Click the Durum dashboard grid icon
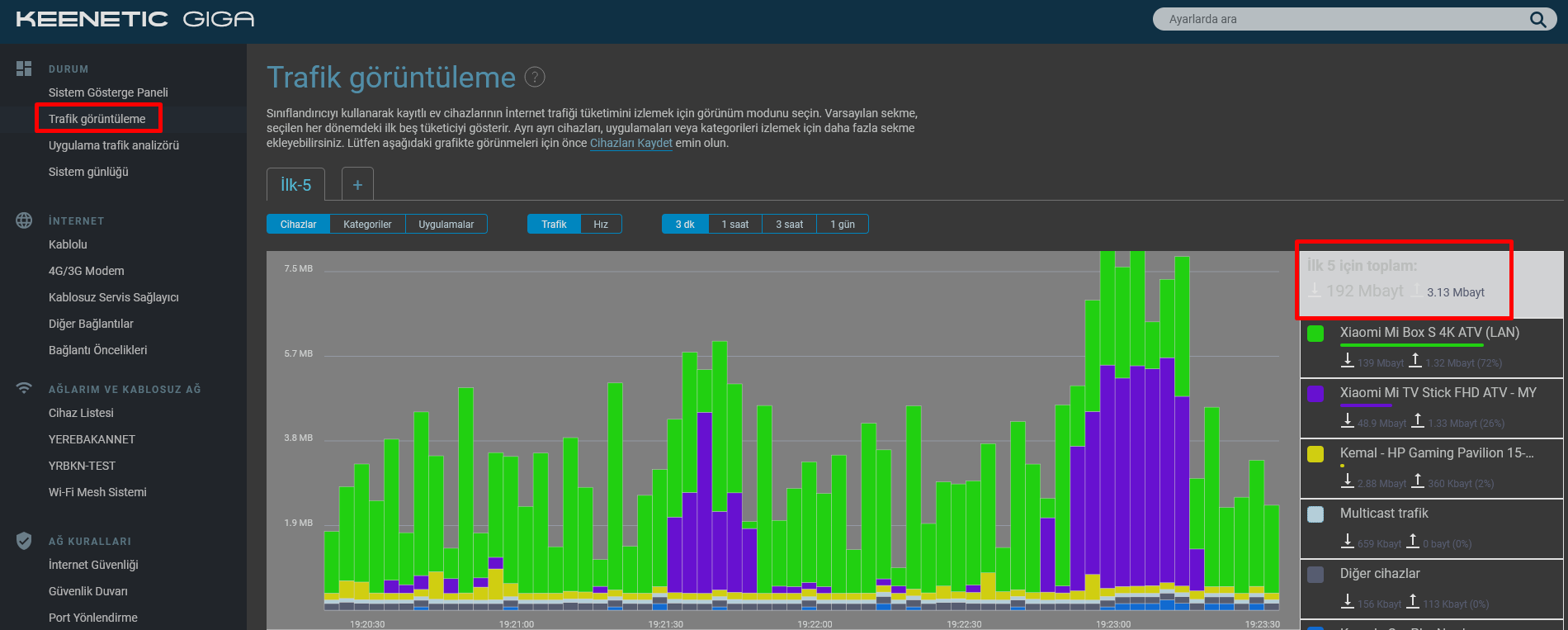1568x630 pixels. pyautogui.click(x=24, y=69)
